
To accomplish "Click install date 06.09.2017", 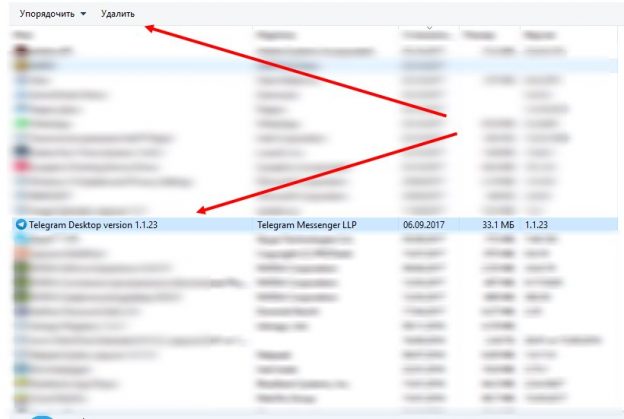I will point(423,225).
